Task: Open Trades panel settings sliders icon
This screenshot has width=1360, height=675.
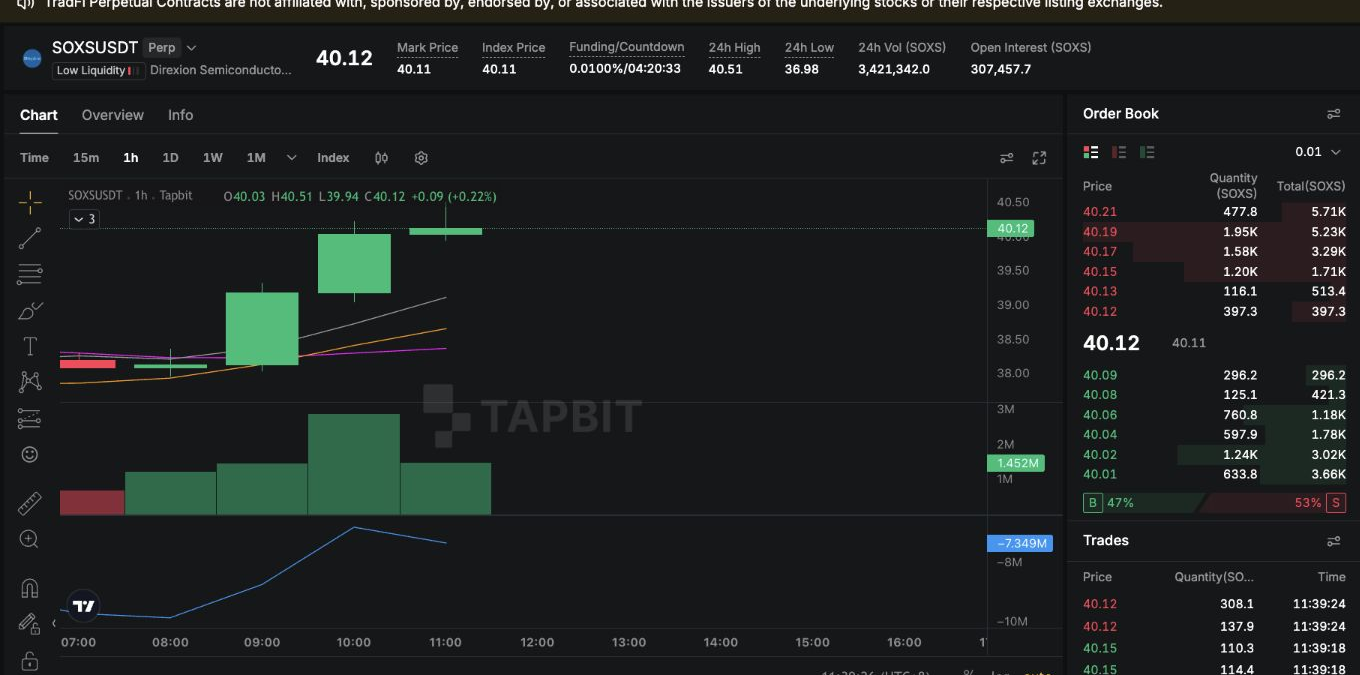Action: click(x=1333, y=541)
